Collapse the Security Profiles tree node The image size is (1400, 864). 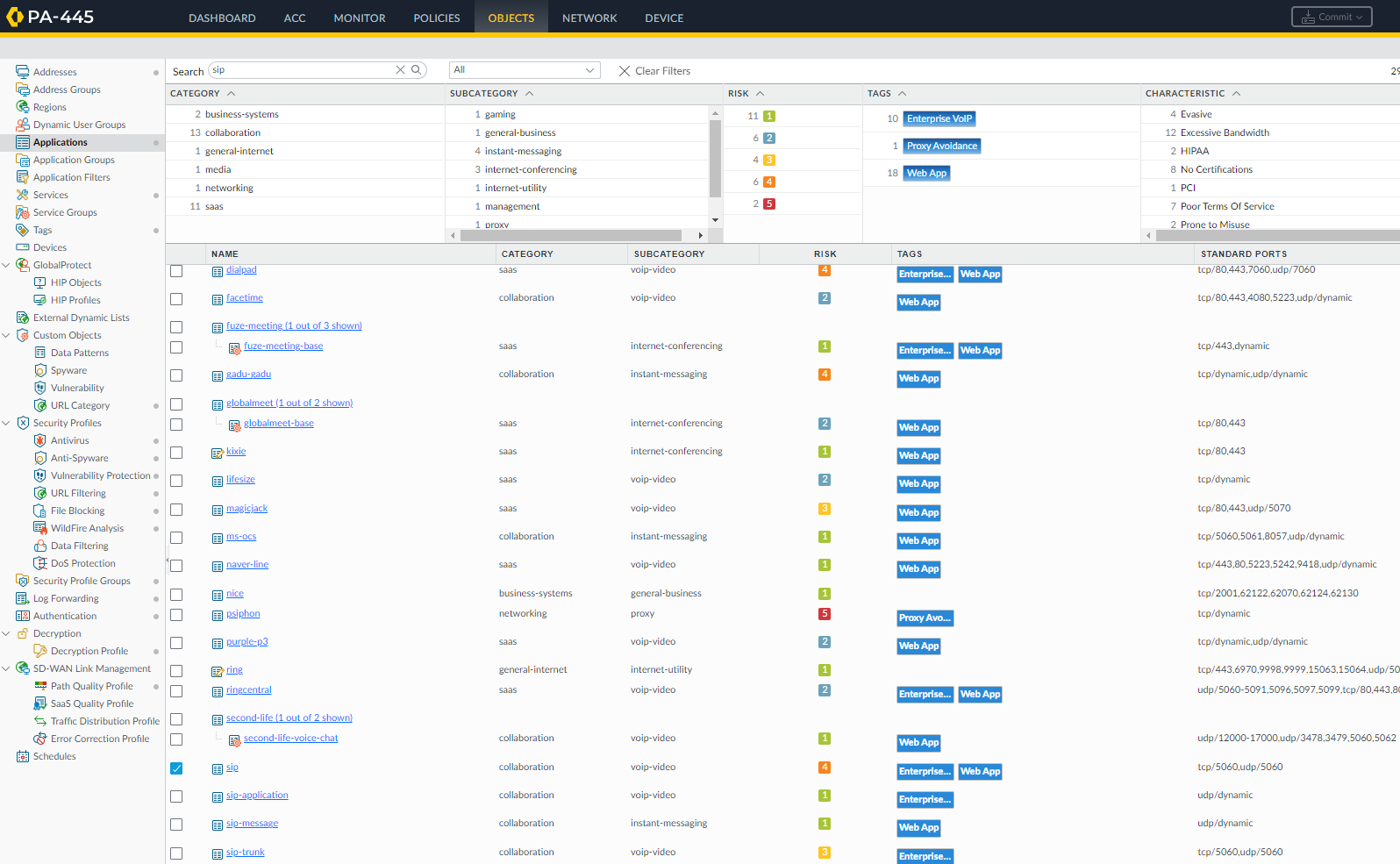click(7, 423)
